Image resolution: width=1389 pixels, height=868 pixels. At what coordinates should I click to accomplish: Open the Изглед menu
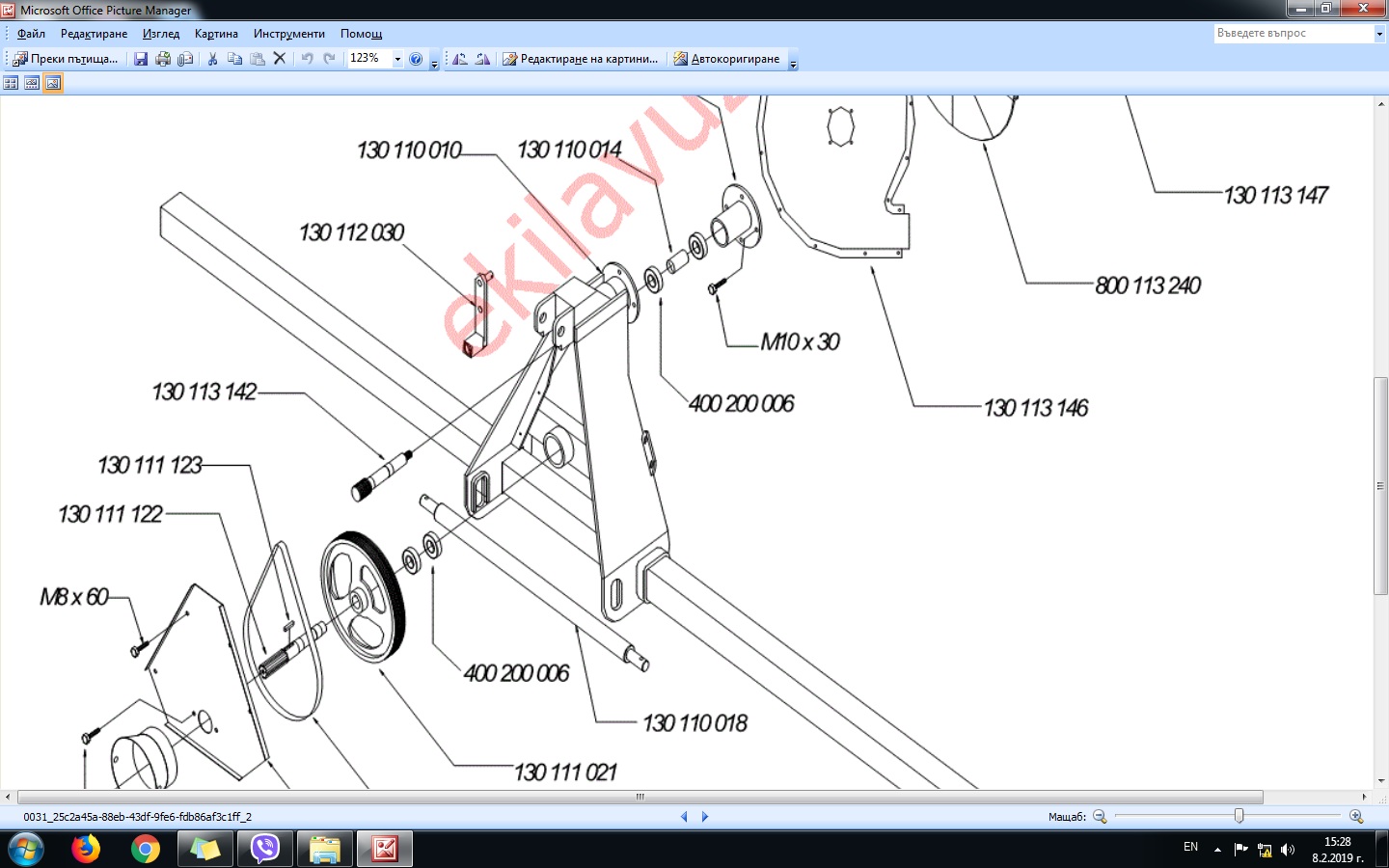coord(161,34)
